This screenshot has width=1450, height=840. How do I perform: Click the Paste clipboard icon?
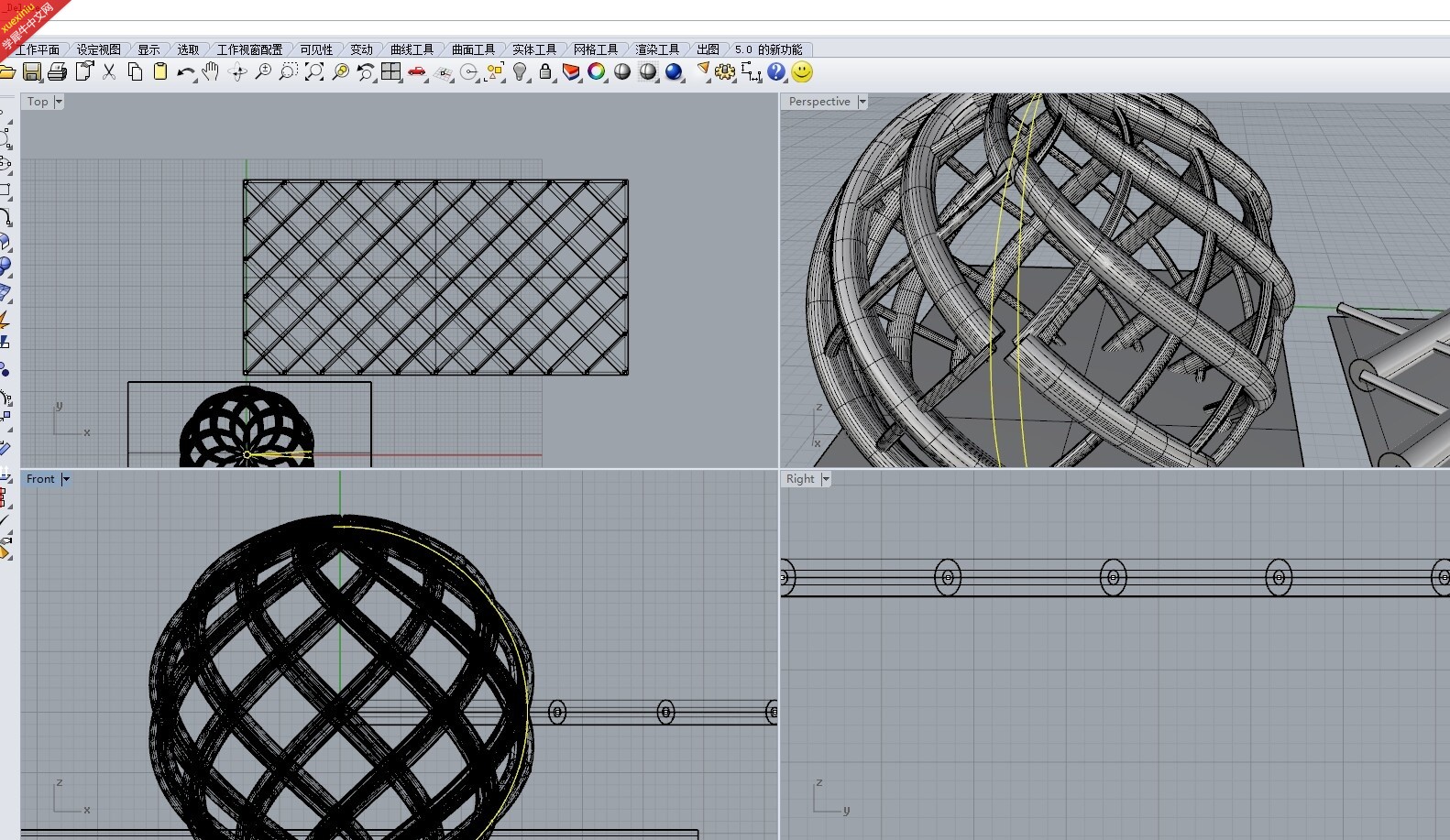160,71
